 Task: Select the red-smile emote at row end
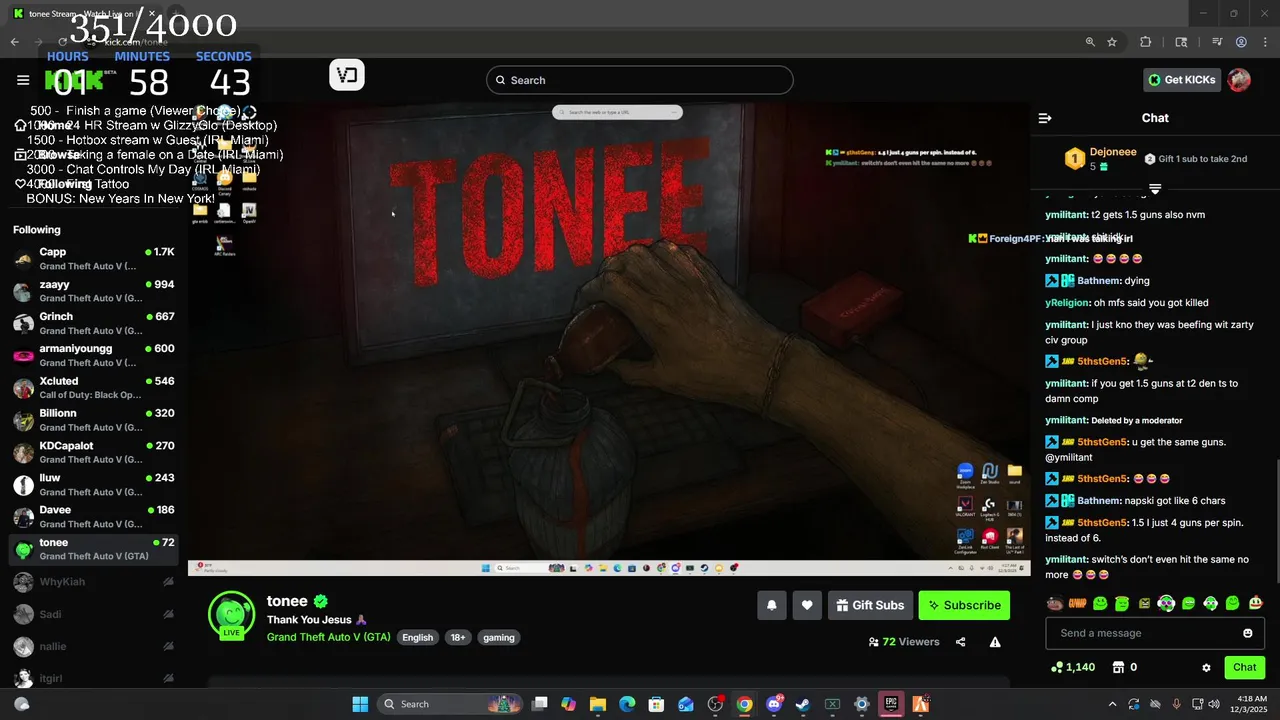[1255, 603]
